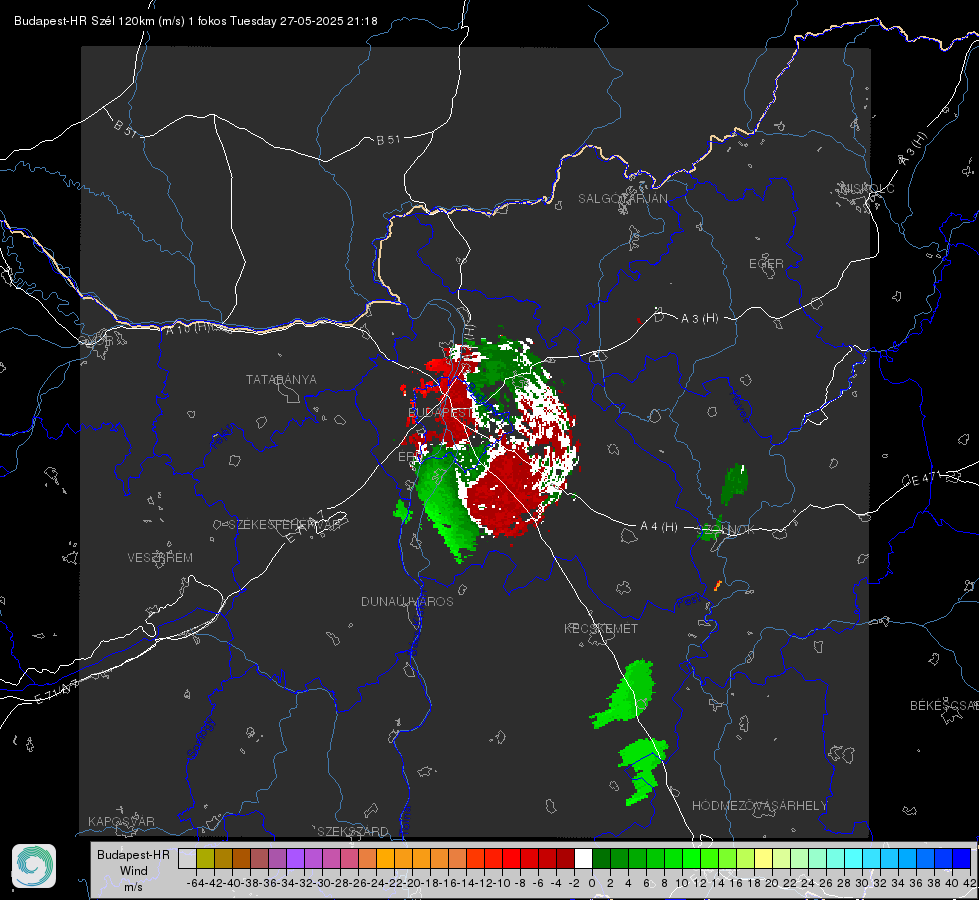Screen dimensions: 979x900
Task: Click the green echo blob southeast of Kecskemét
Action: click(626, 693)
